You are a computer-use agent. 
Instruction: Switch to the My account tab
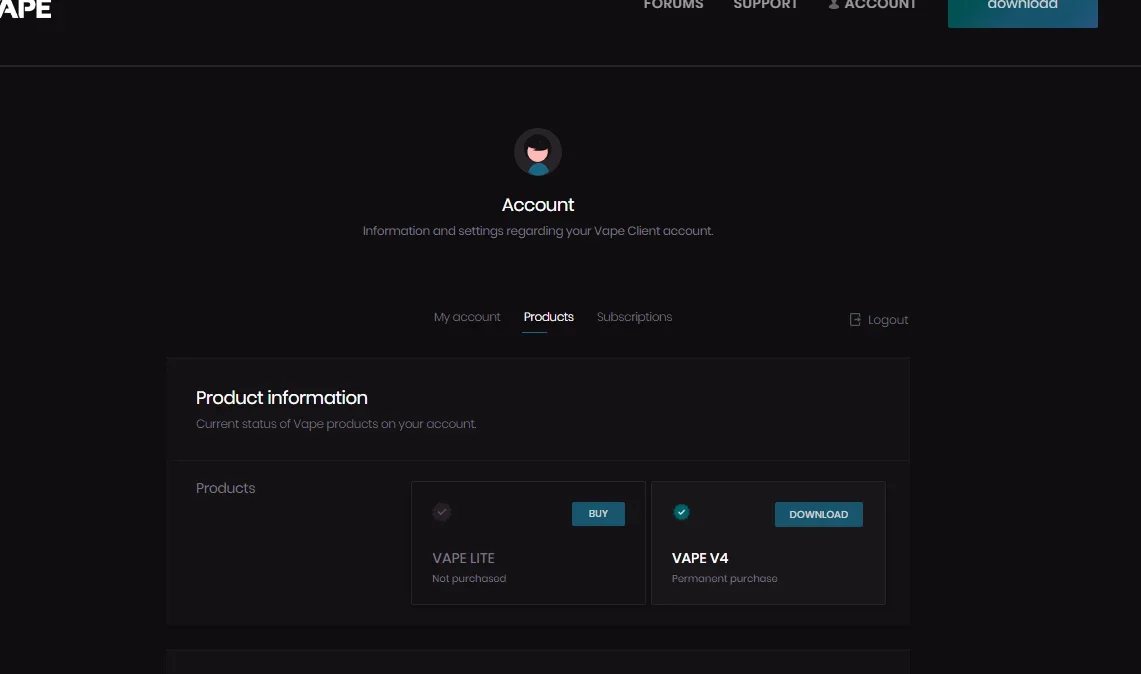click(x=467, y=317)
